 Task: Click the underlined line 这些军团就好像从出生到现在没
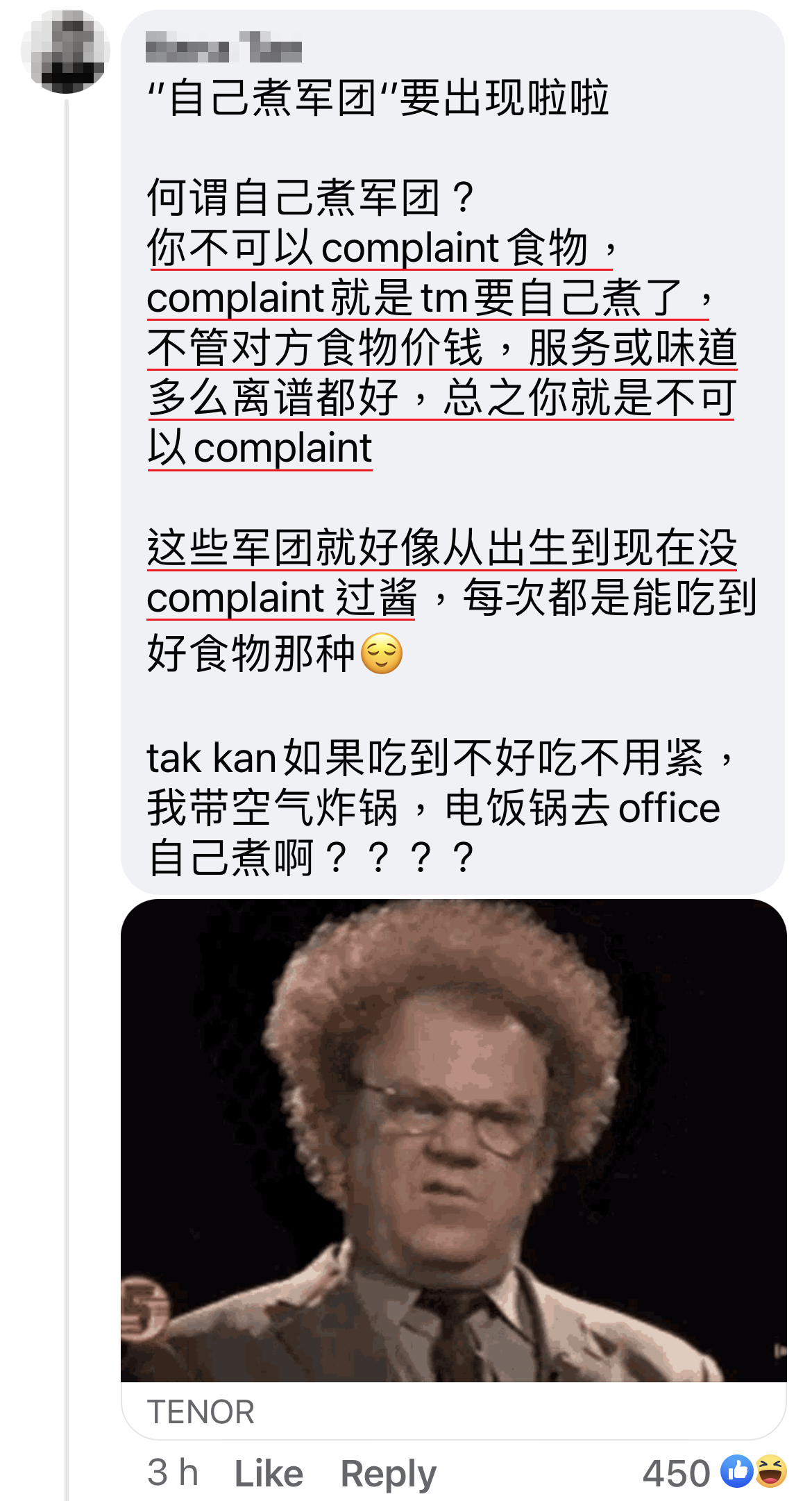click(x=441, y=547)
